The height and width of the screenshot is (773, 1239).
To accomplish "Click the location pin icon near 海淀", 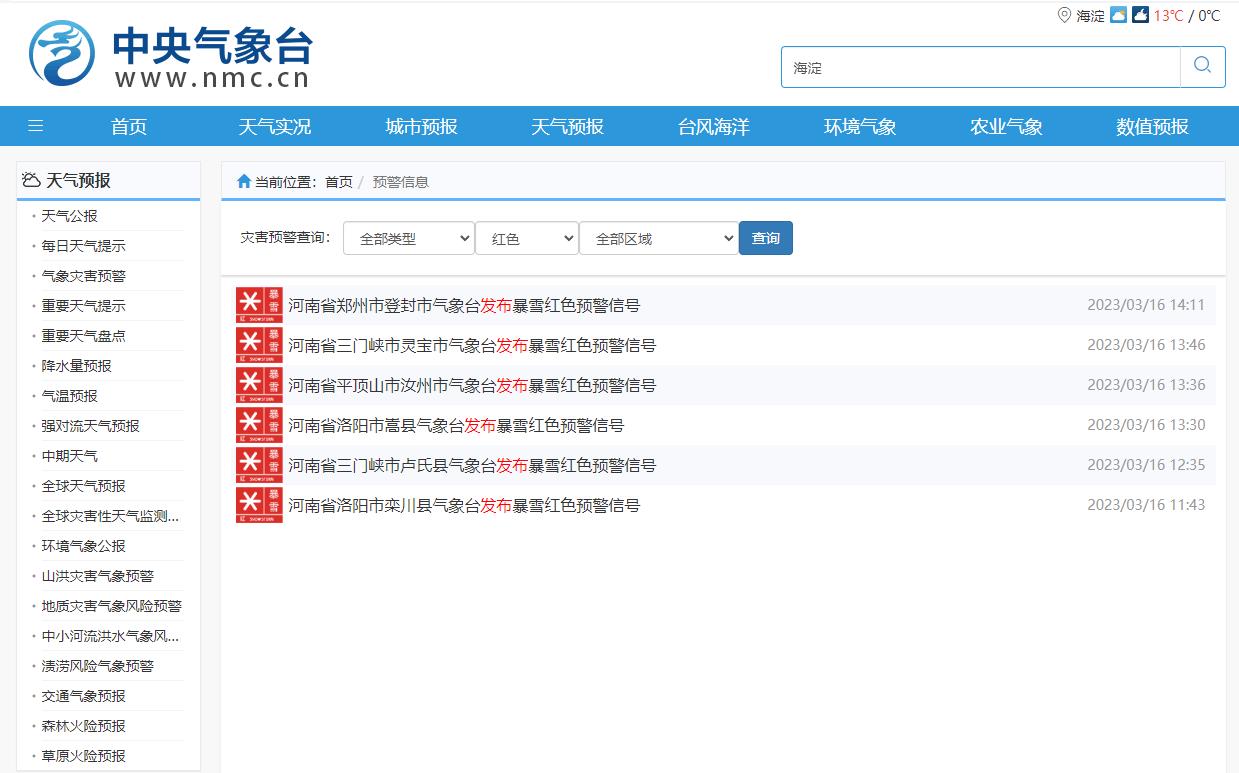I will coord(1064,15).
